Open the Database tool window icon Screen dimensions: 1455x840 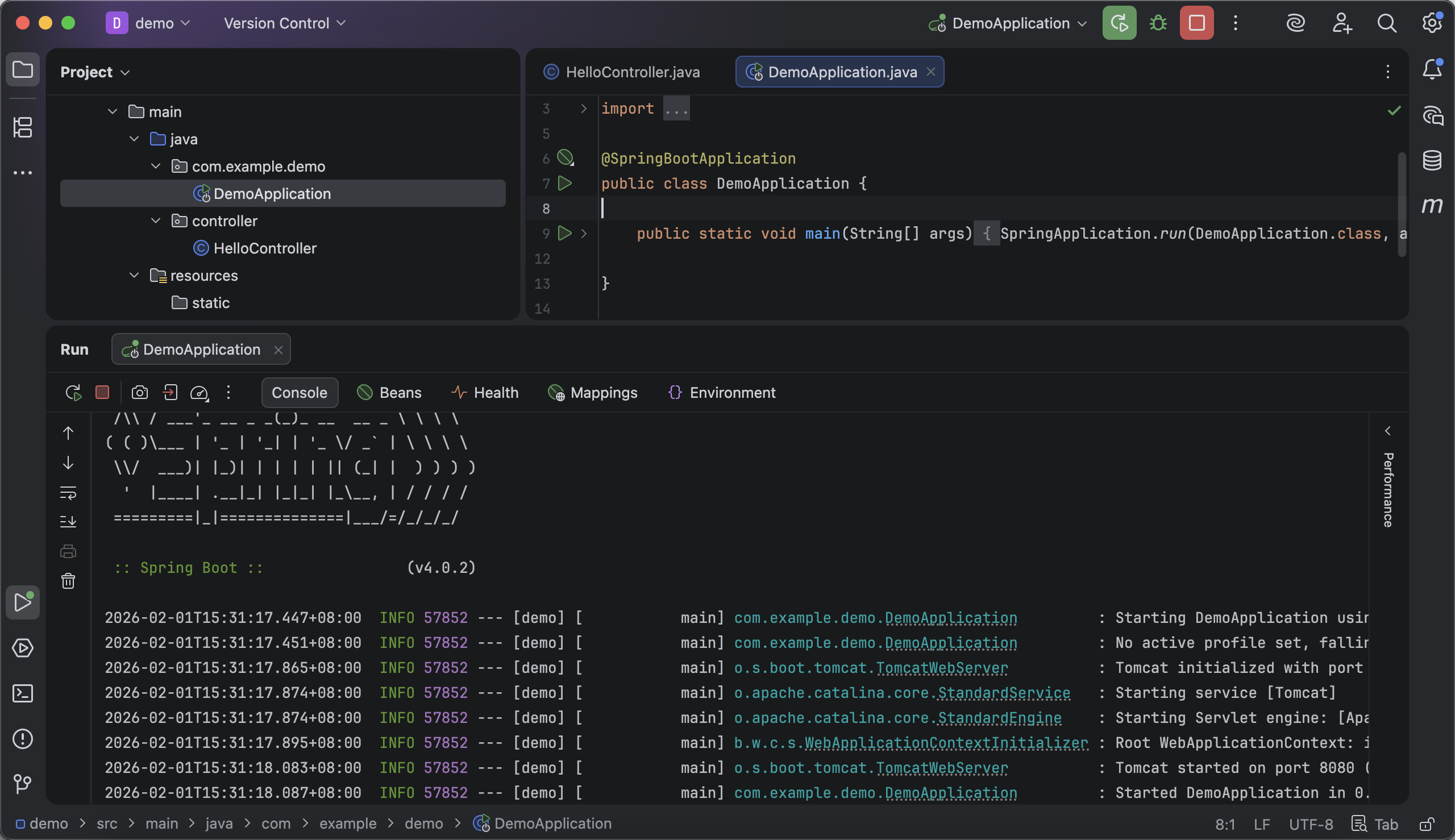point(1432,160)
